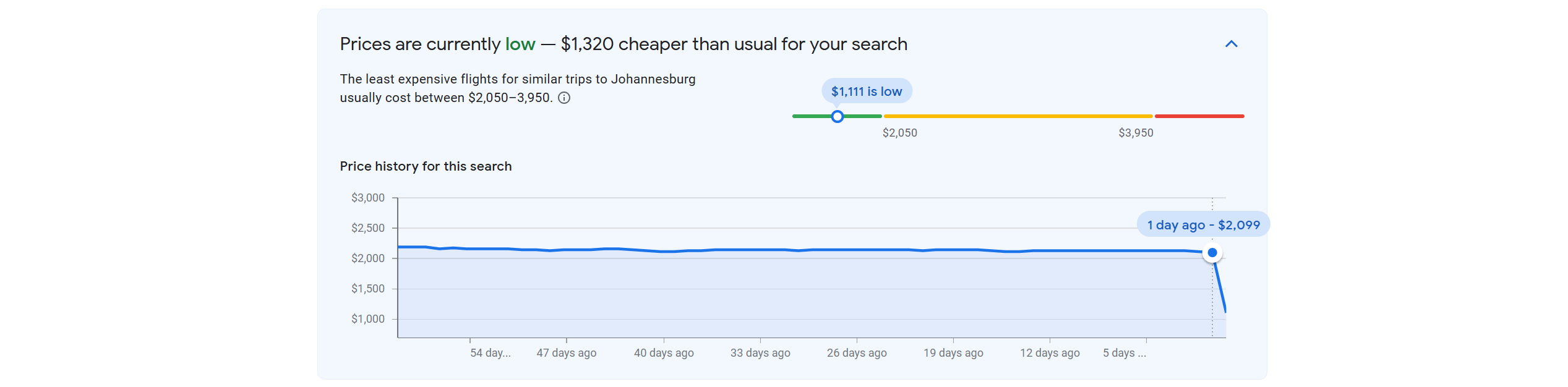
Task: Click the "1 day ago - $2,099" tooltip
Action: [x=1203, y=225]
